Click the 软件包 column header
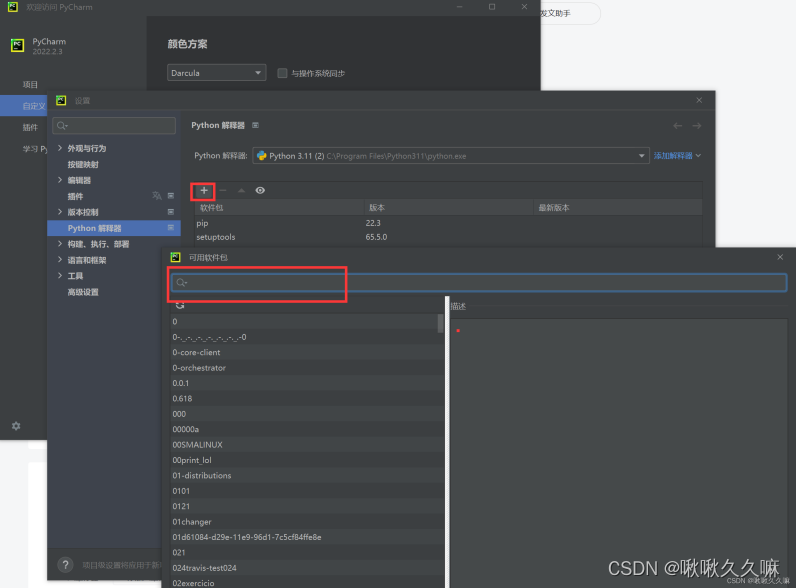This screenshot has height=588, width=796. point(279,208)
